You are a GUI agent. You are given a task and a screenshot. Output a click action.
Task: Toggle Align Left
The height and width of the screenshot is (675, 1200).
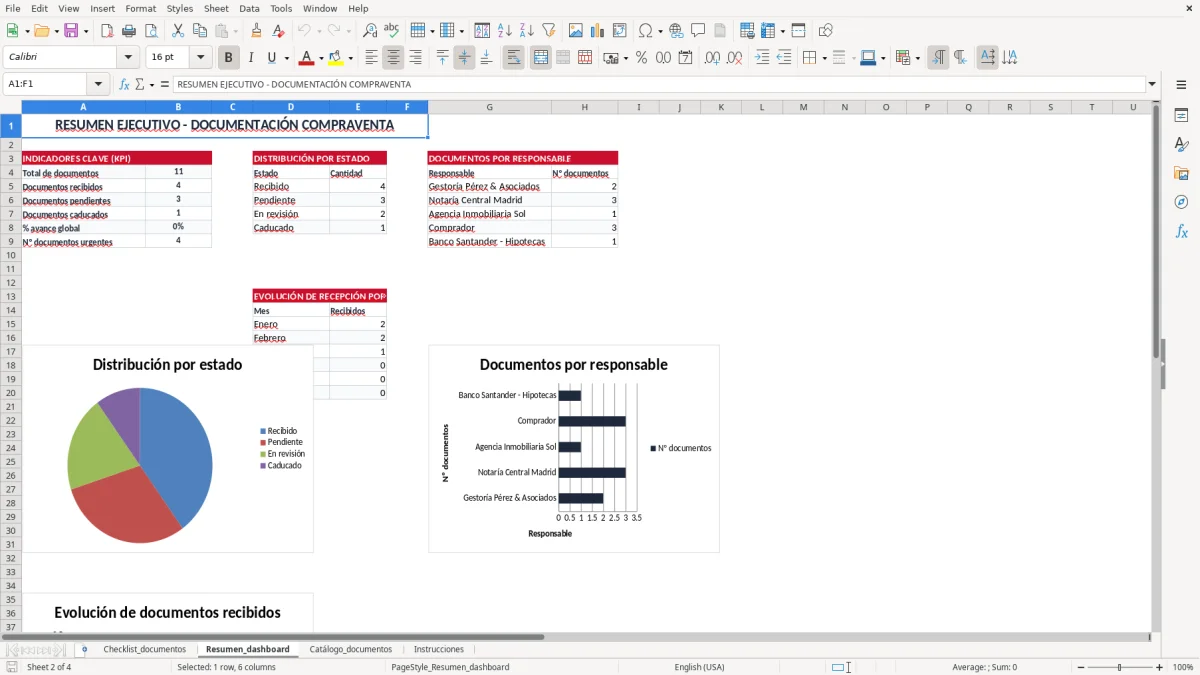point(371,58)
